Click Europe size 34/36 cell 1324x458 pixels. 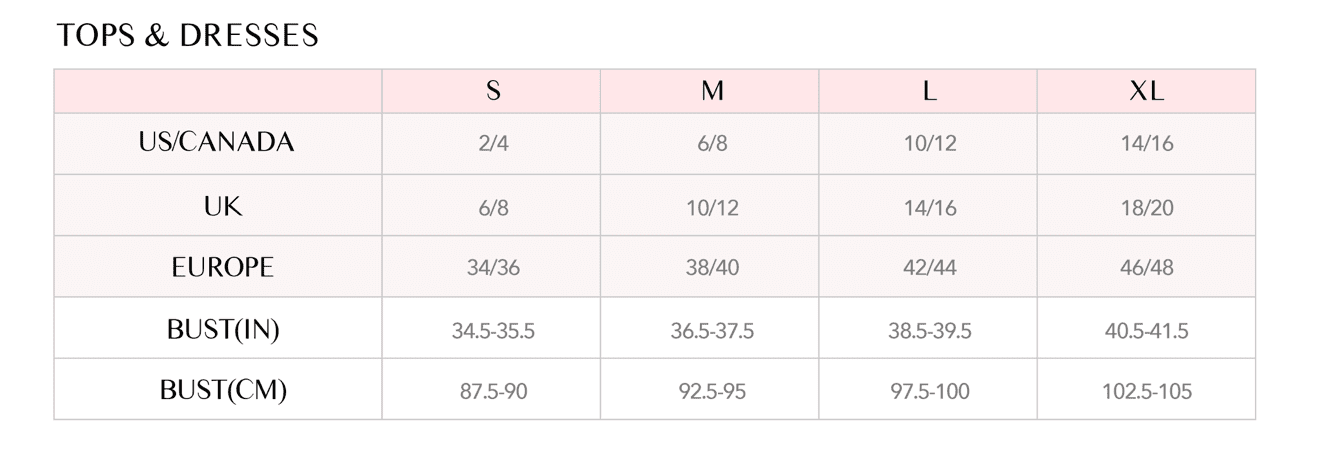pos(493,268)
